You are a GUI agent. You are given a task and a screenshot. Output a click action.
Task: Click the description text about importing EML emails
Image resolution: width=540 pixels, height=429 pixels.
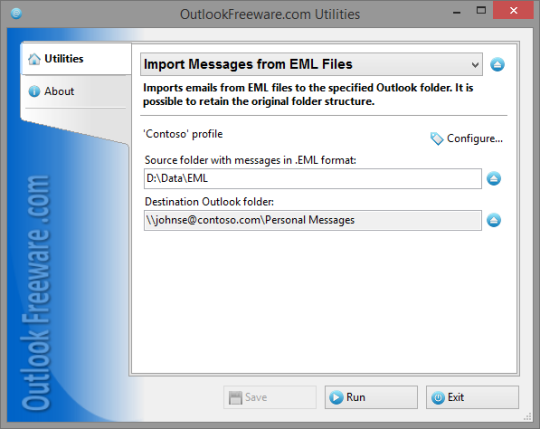(308, 94)
